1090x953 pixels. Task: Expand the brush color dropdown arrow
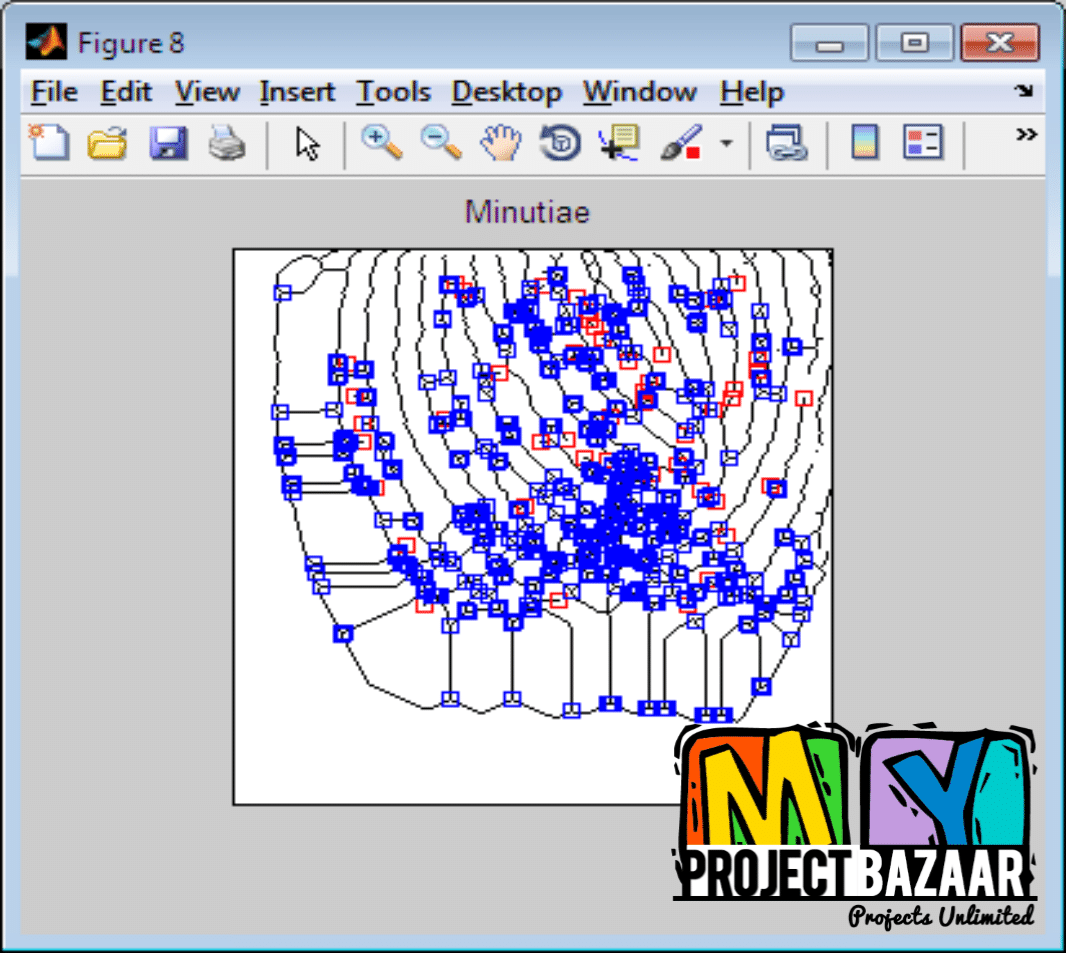[726, 143]
